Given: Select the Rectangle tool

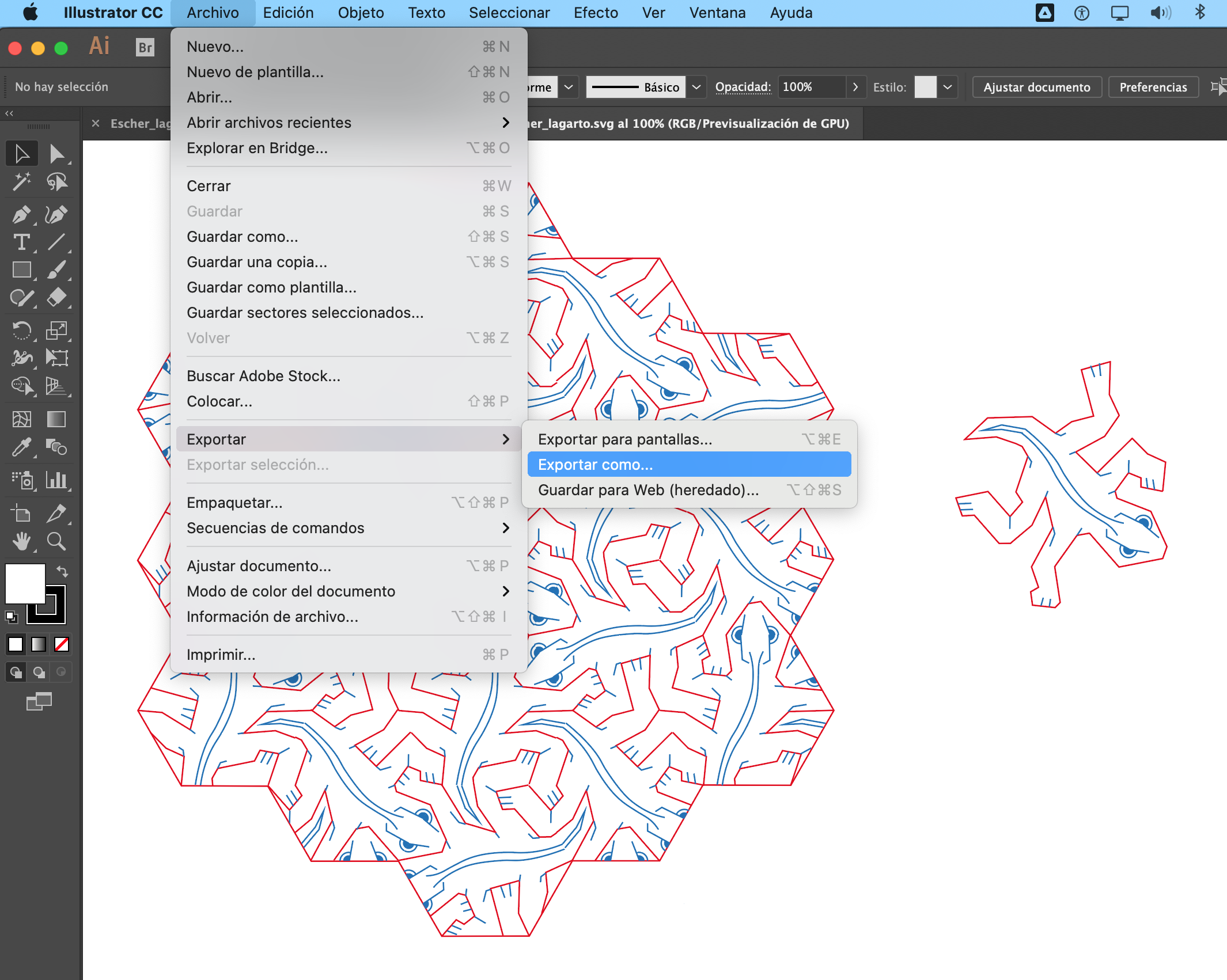Looking at the screenshot, I should pyautogui.click(x=22, y=269).
